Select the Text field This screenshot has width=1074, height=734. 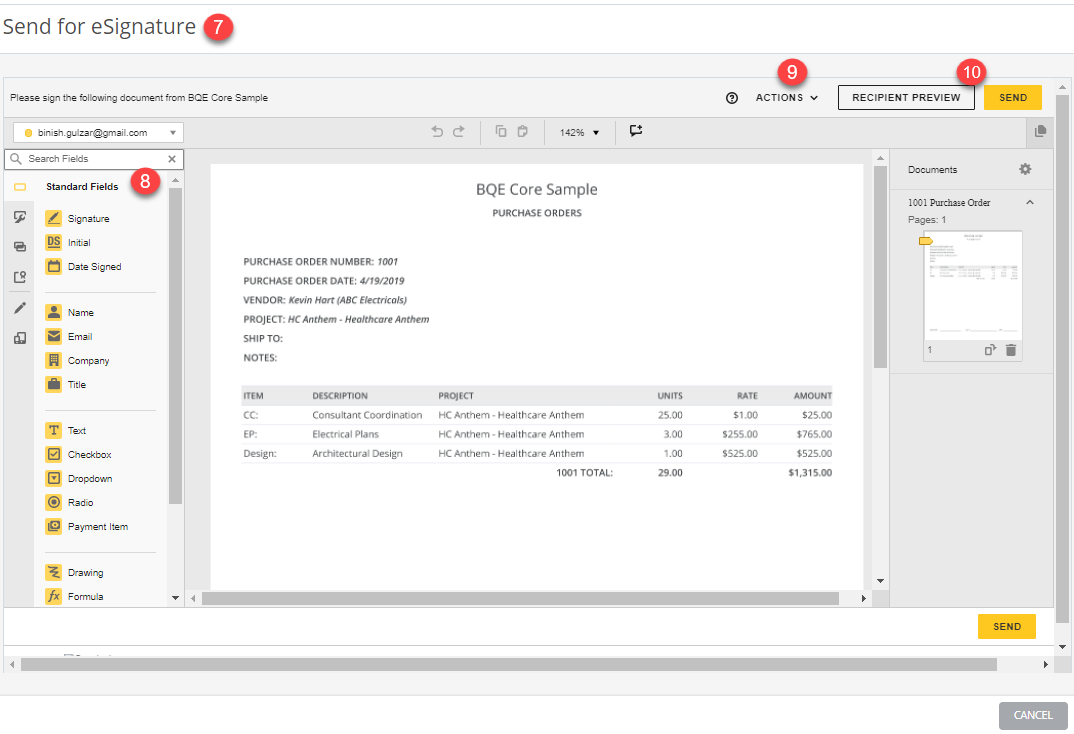pos(66,430)
